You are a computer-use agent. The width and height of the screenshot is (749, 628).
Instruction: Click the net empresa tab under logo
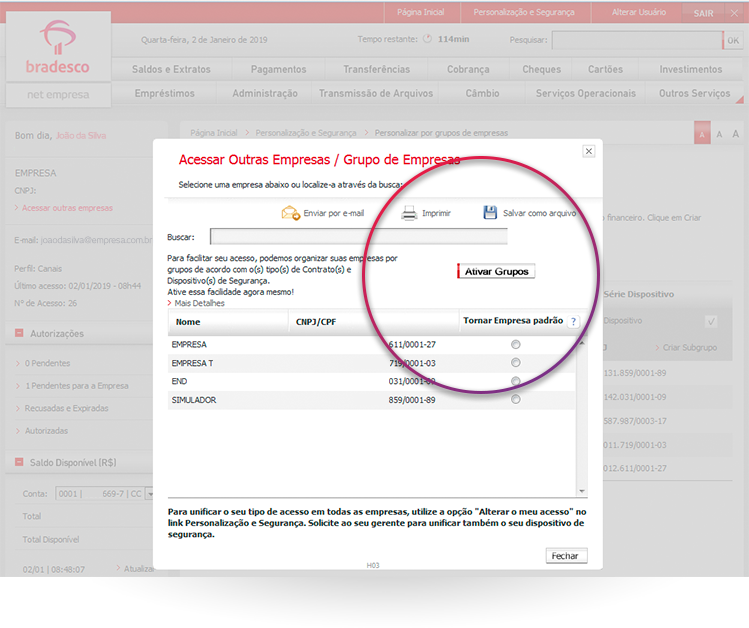pos(58,95)
